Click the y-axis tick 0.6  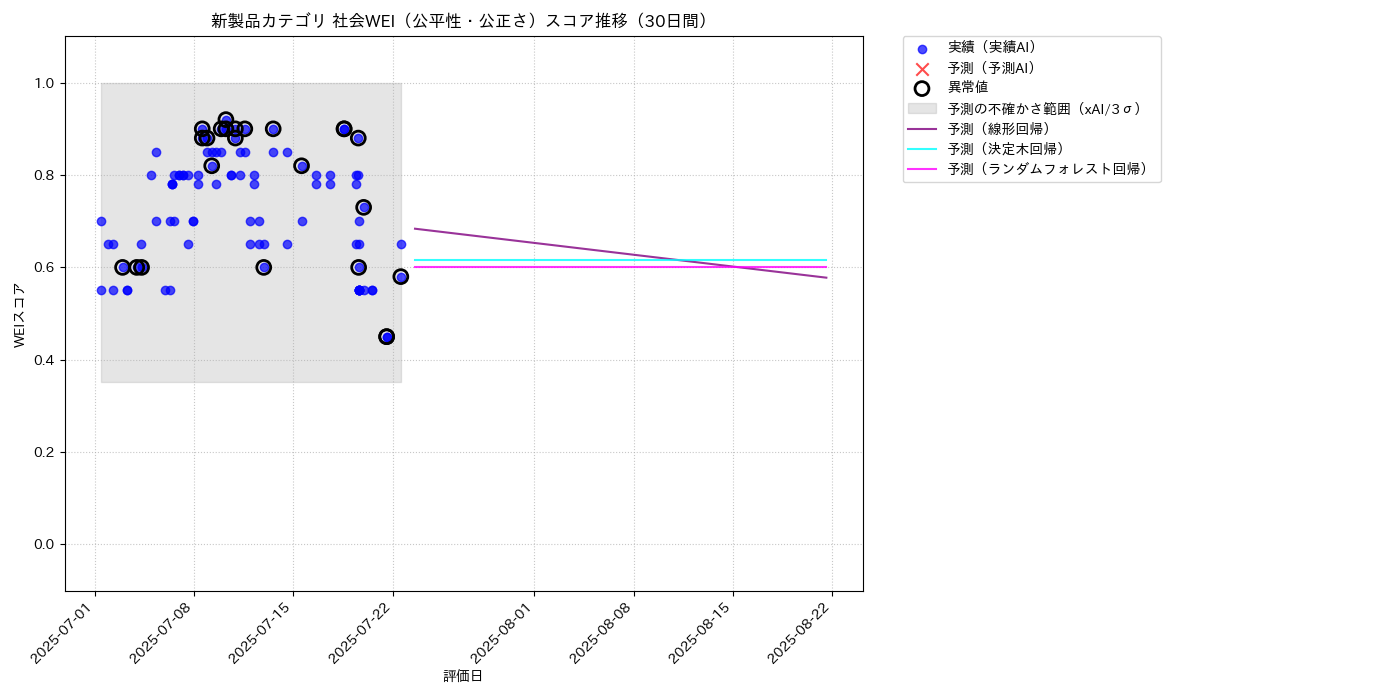click(x=45, y=268)
